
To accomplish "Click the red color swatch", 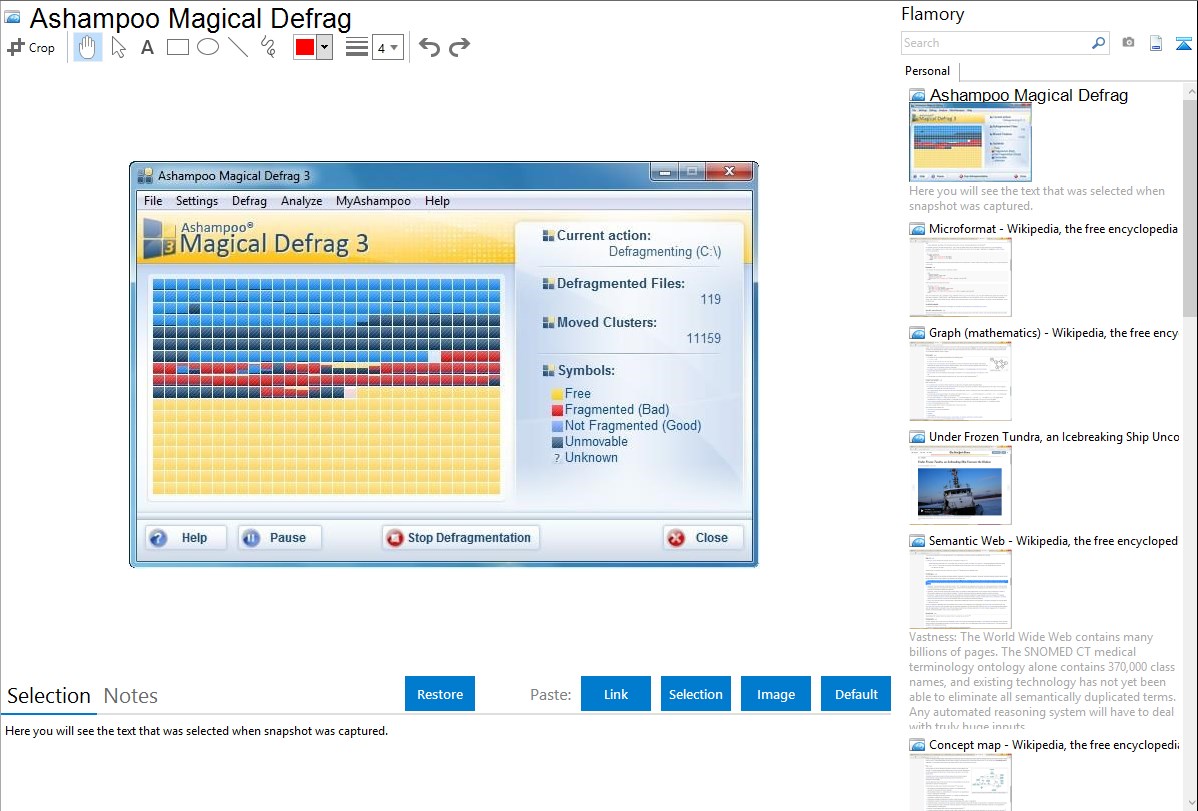I will [305, 47].
